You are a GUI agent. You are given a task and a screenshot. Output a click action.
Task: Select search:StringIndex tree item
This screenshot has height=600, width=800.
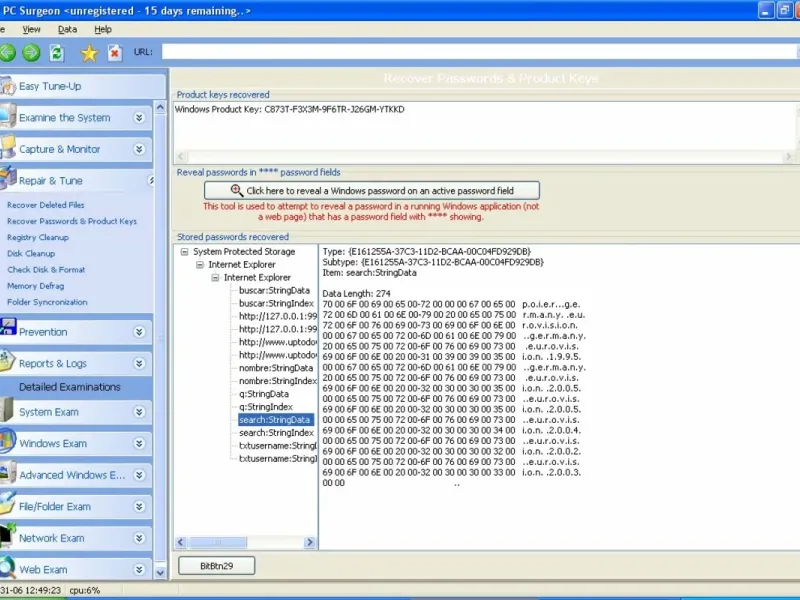point(277,433)
